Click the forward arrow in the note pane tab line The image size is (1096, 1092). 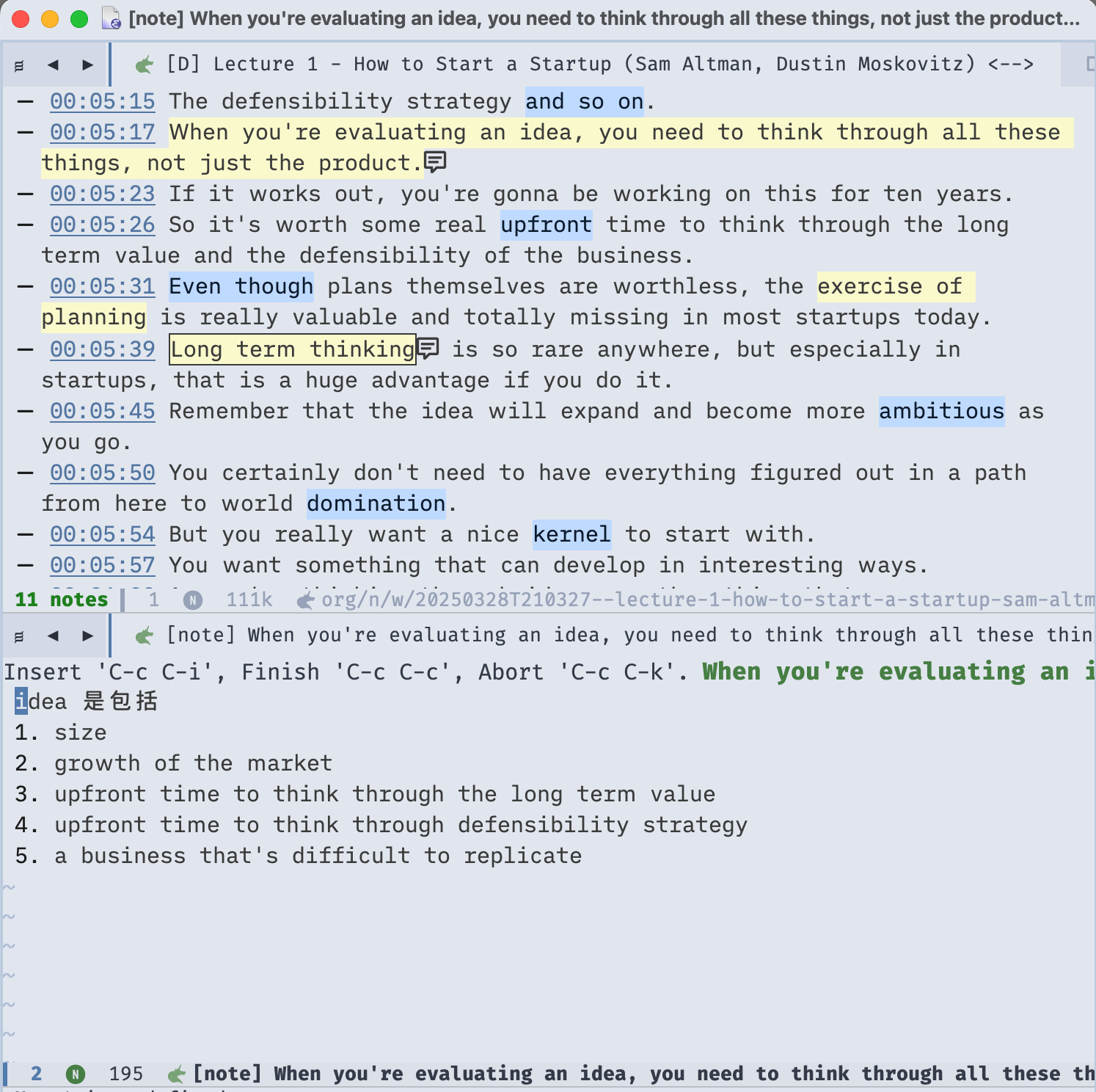click(x=88, y=636)
